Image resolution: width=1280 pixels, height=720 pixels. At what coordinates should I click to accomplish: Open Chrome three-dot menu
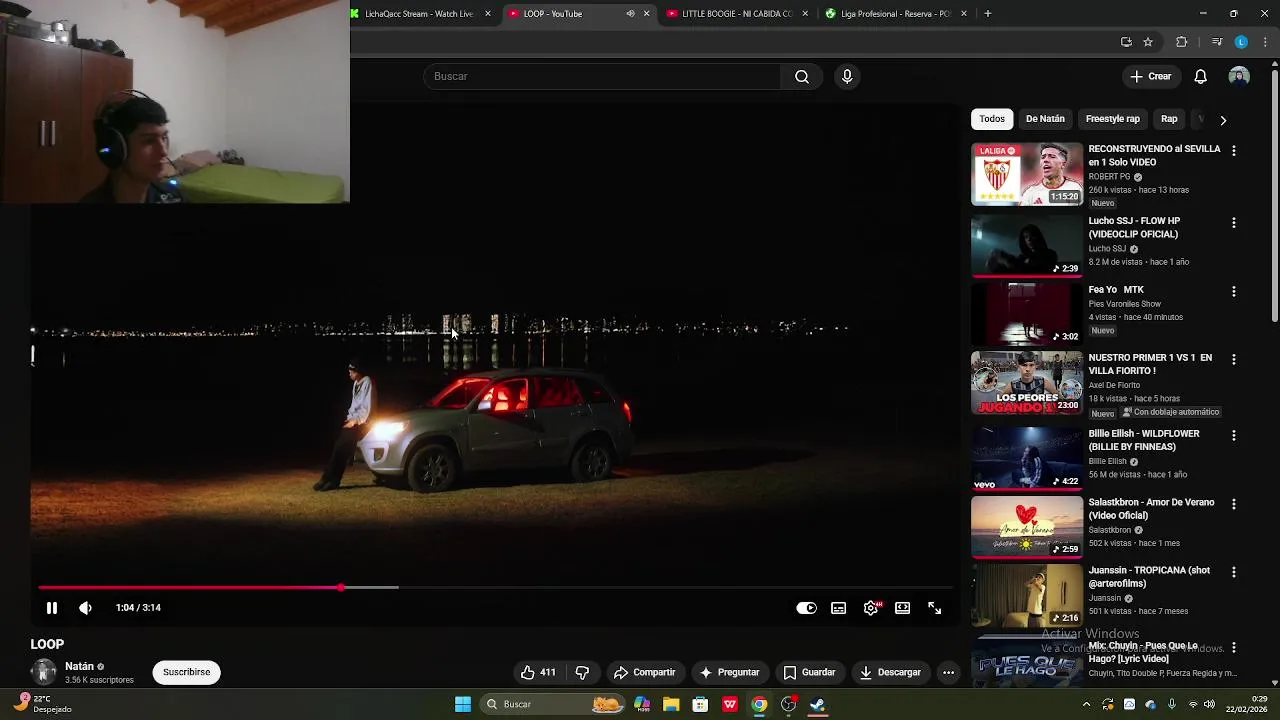[x=1265, y=42]
